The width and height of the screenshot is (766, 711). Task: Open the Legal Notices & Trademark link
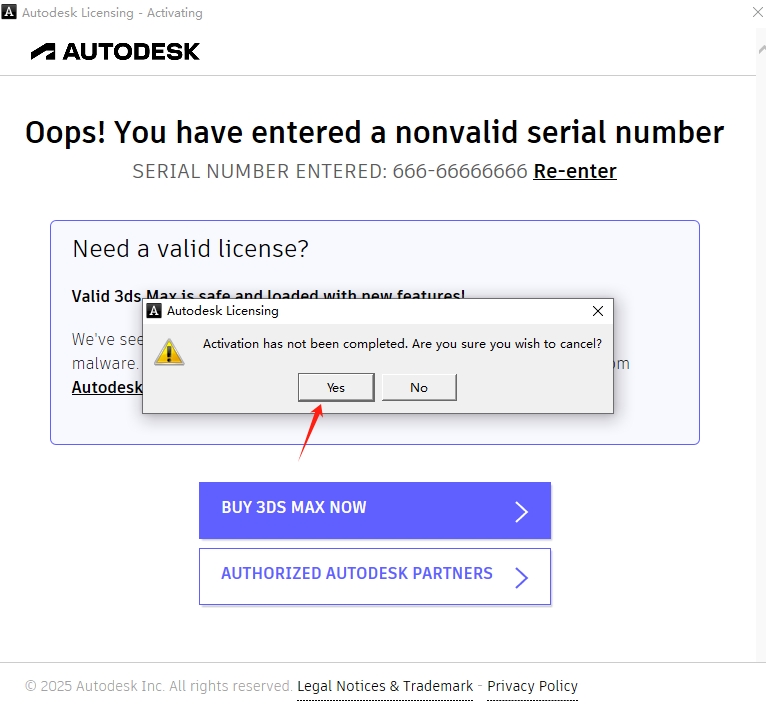coord(385,686)
